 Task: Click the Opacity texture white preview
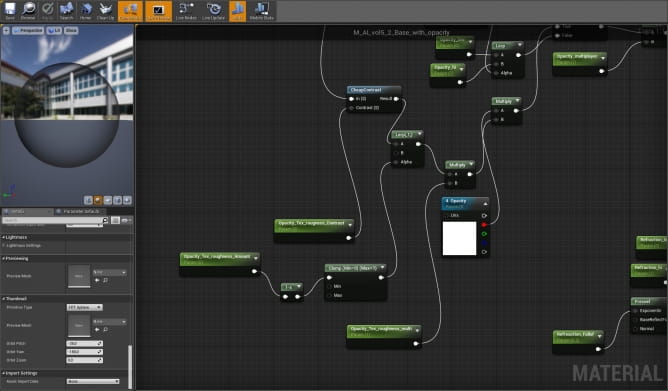[x=459, y=238]
